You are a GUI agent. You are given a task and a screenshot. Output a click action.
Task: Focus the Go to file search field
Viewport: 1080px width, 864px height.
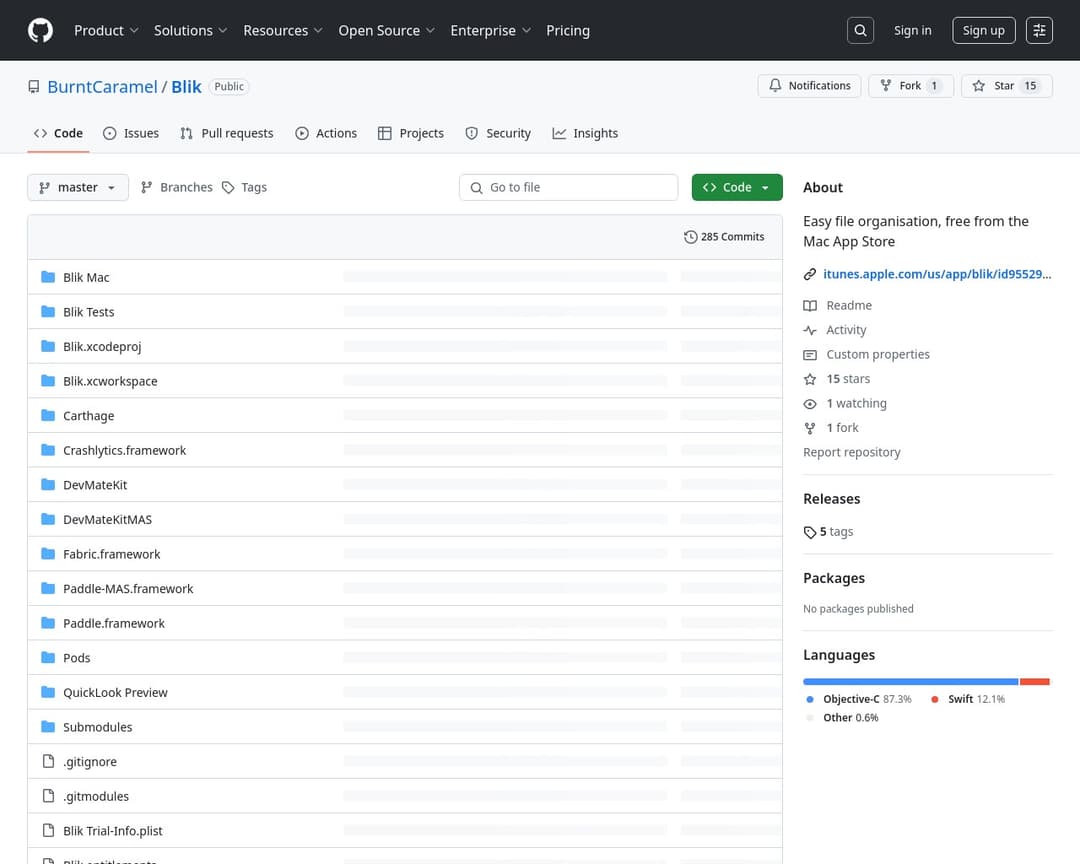568,187
